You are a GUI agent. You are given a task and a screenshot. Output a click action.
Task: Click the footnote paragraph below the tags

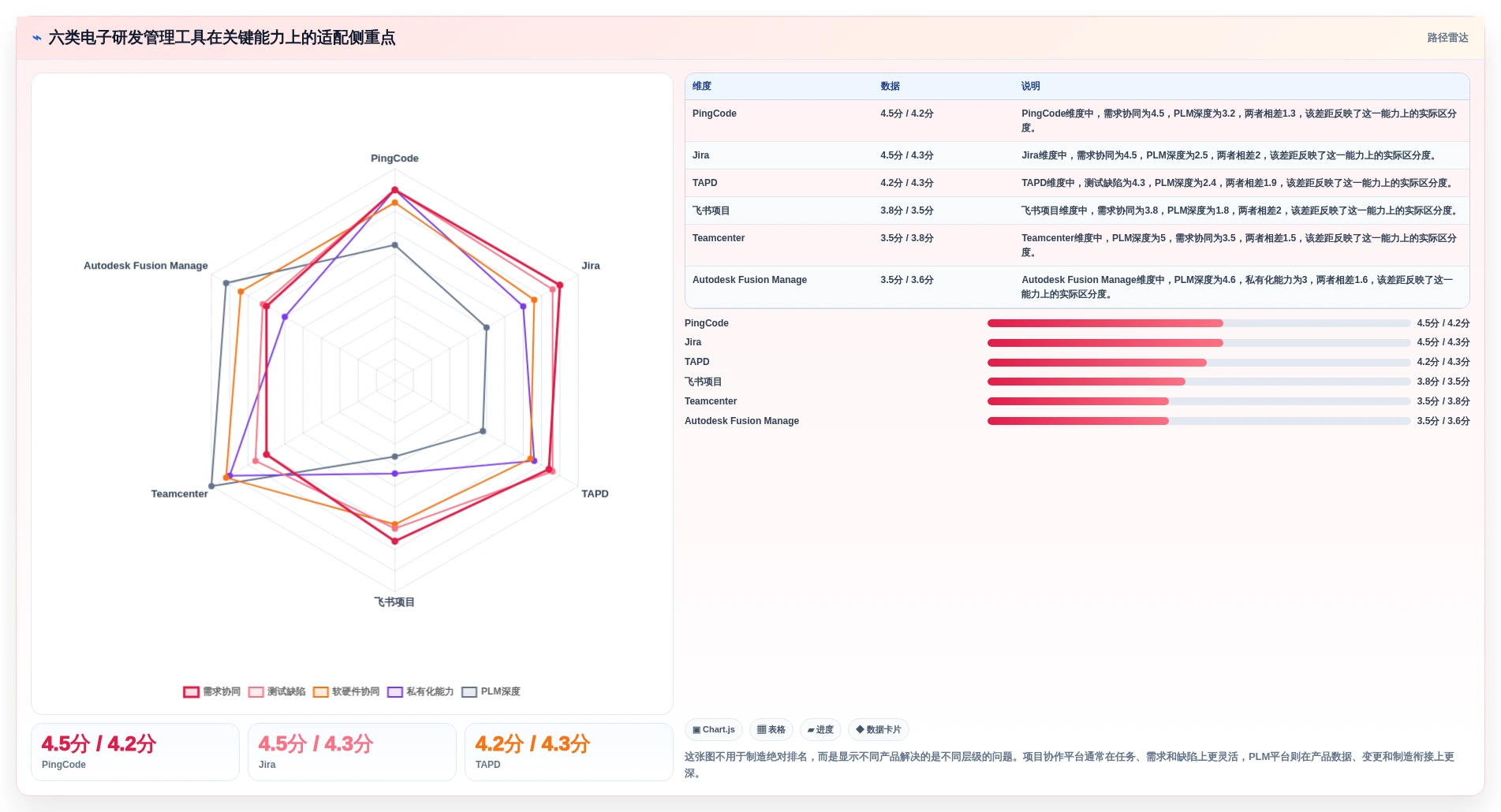pyautogui.click(x=1070, y=765)
